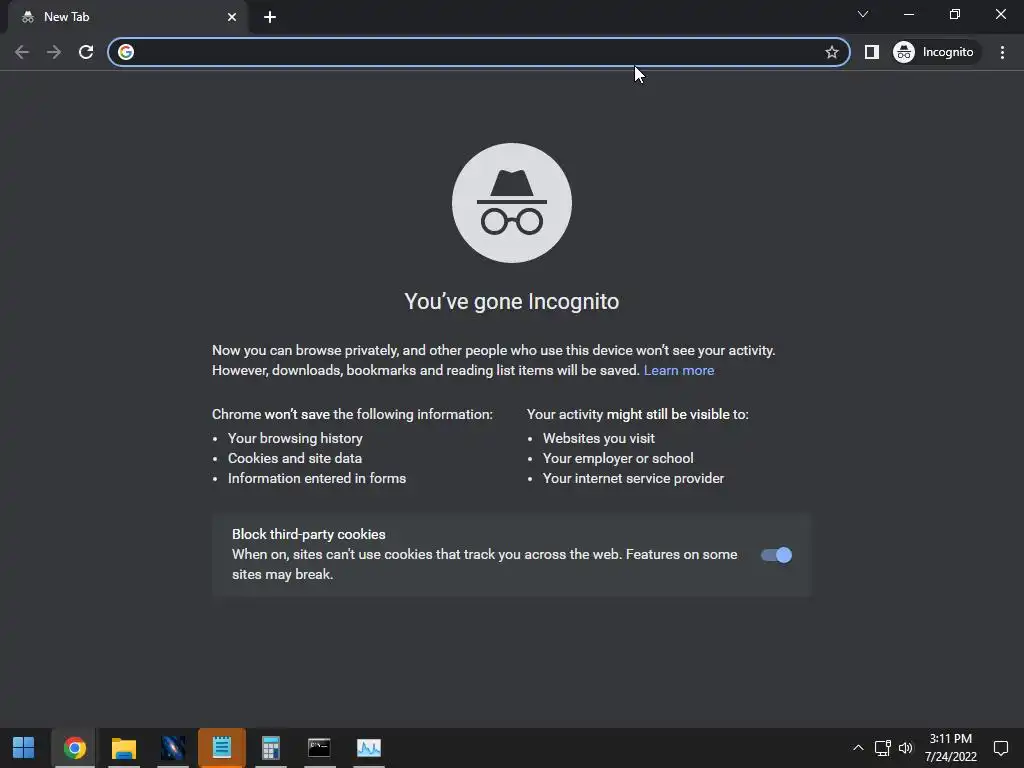Toggle Block third-party cookies switch
The height and width of the screenshot is (768, 1024).
click(x=776, y=555)
